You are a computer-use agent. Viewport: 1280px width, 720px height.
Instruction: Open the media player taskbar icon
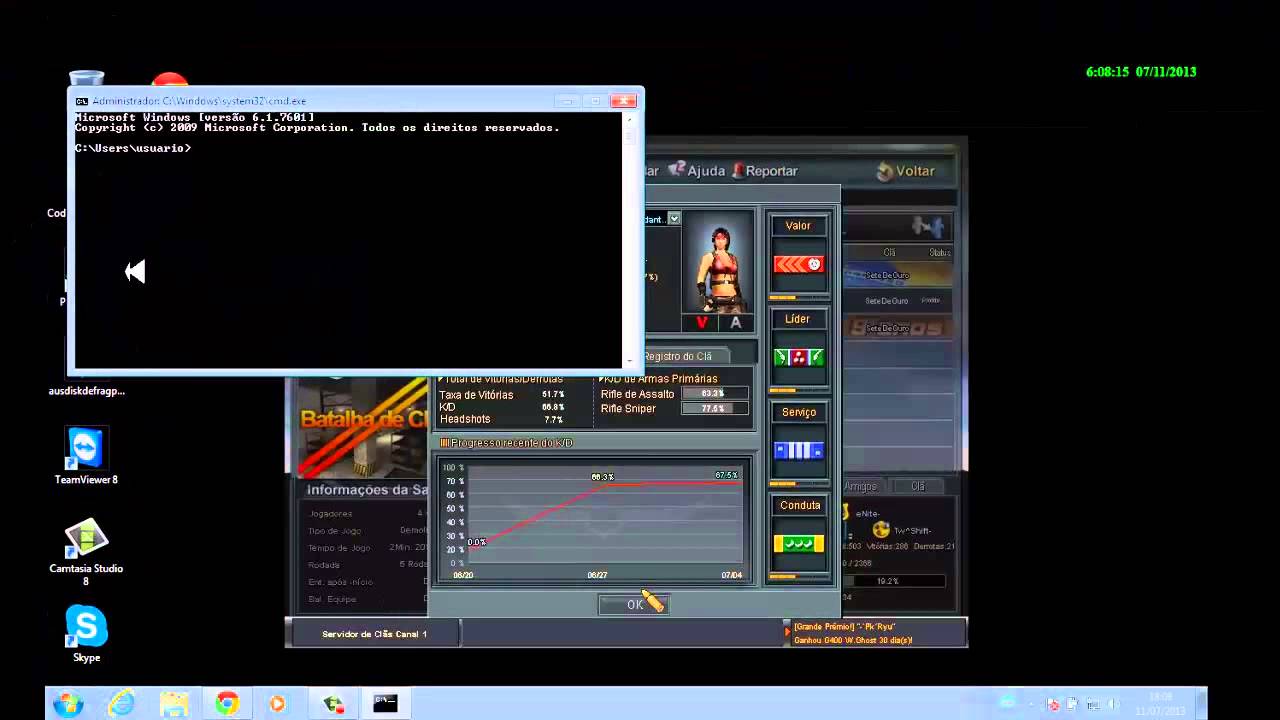coord(277,704)
